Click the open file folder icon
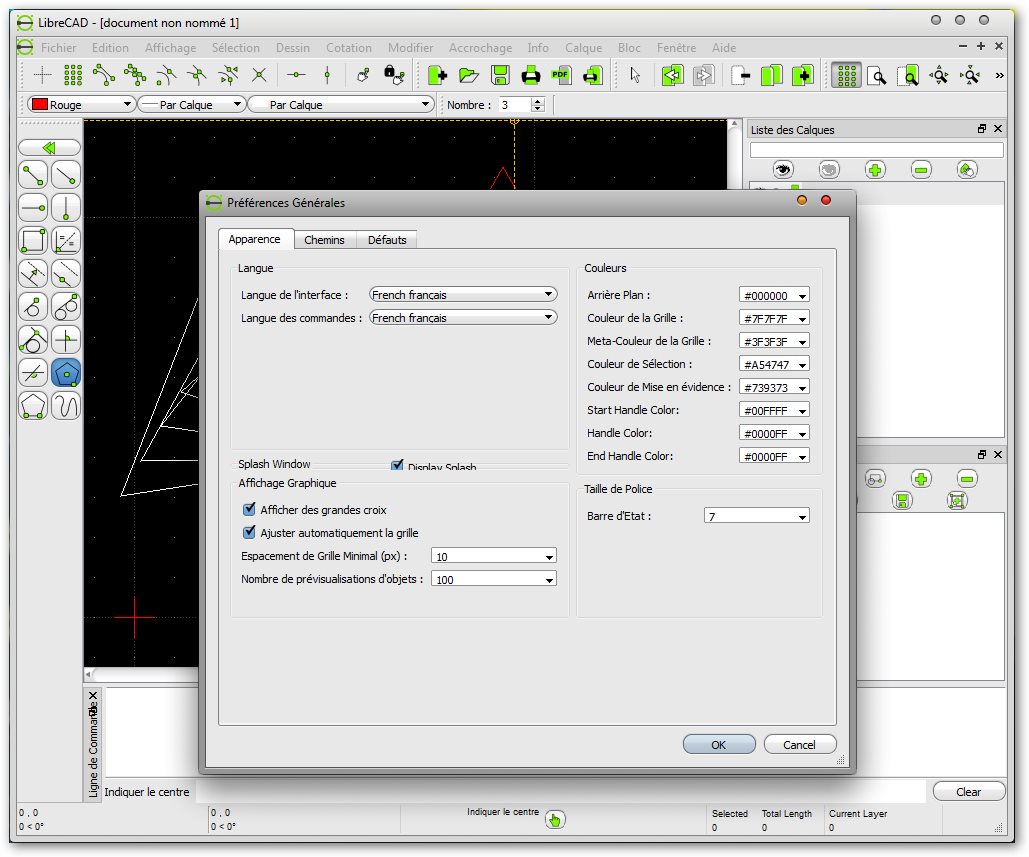 469,75
